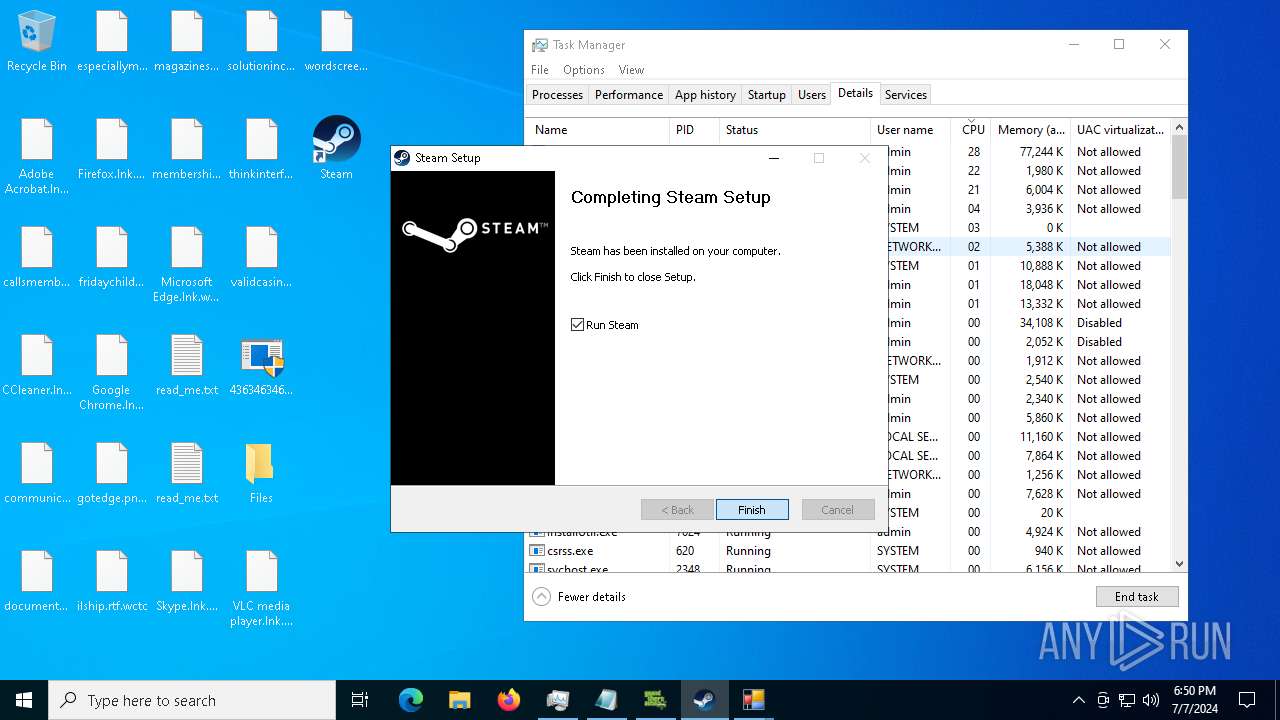Open the clock showing 6:50 PM
The height and width of the screenshot is (720, 1280).
click(x=1194, y=700)
